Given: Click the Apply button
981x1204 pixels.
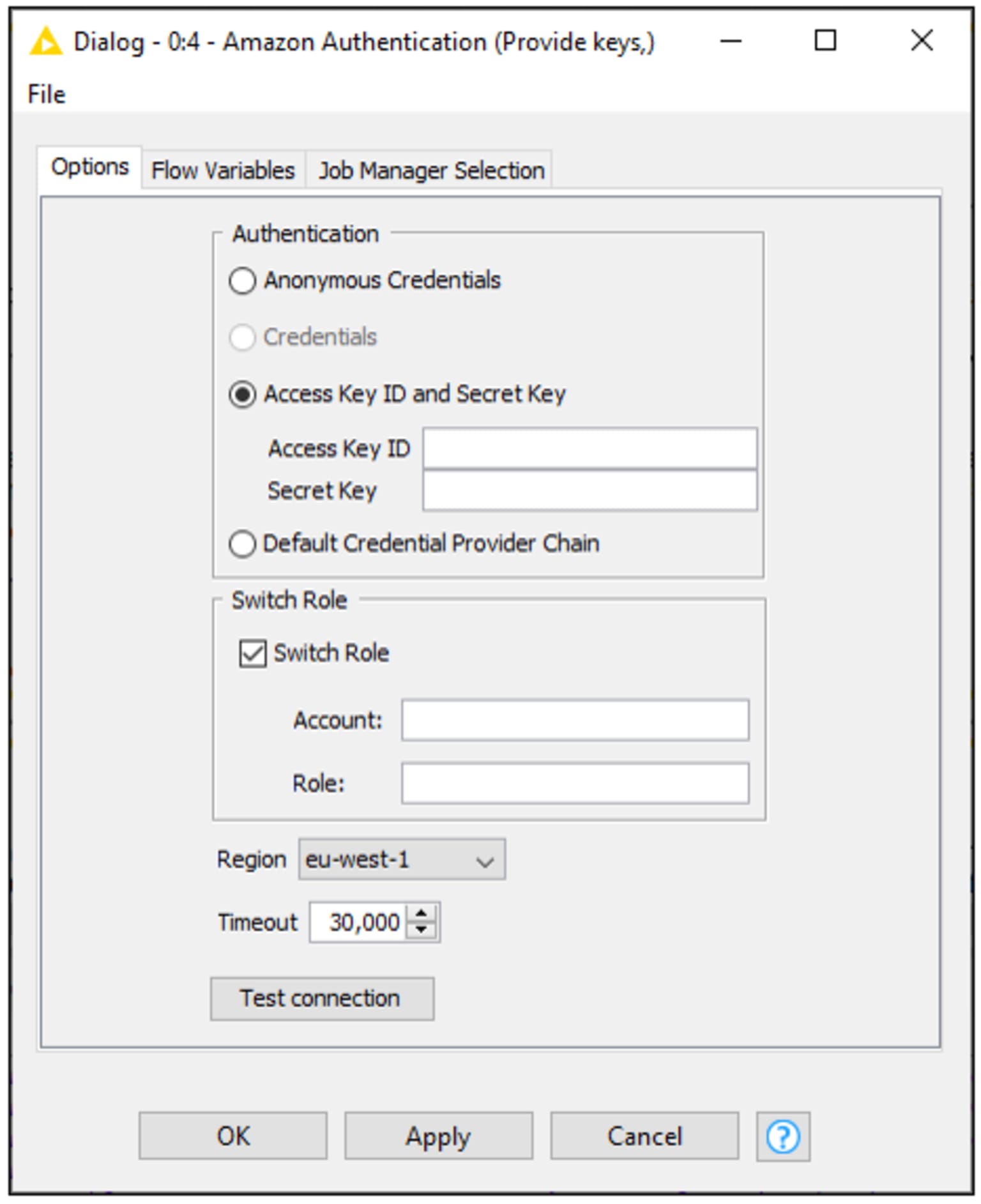Looking at the screenshot, I should [438, 1136].
